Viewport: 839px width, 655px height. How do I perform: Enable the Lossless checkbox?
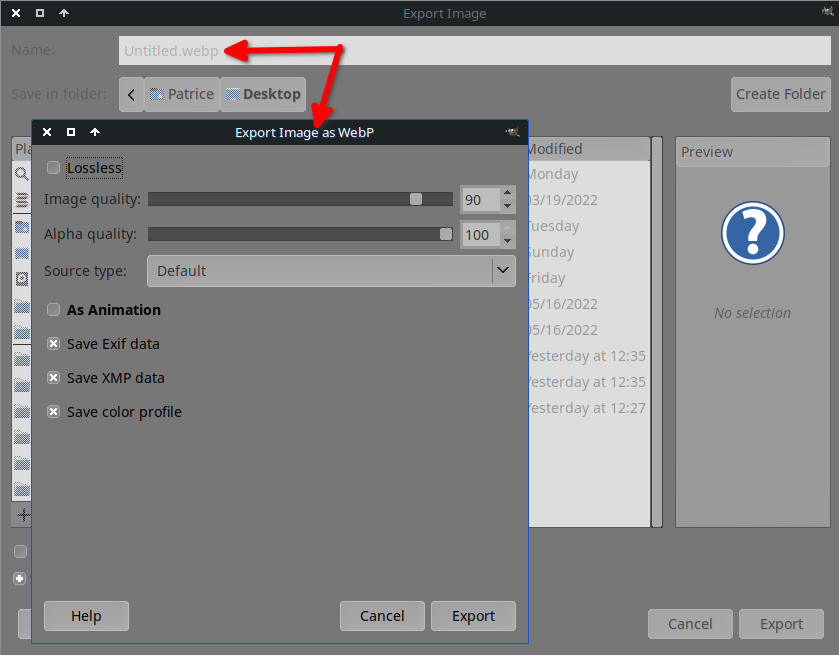[53, 168]
